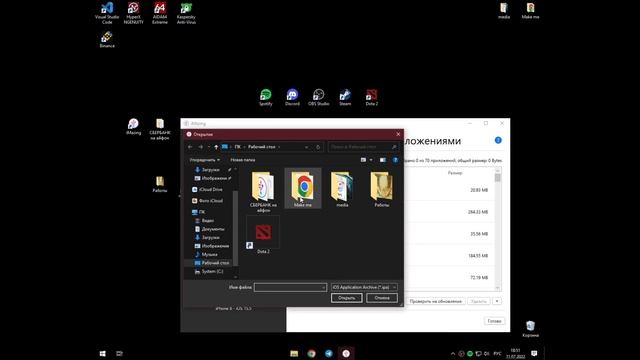Go forward using the dialog's forward arrow
The image size is (640, 360).
pyautogui.click(x=200, y=147)
